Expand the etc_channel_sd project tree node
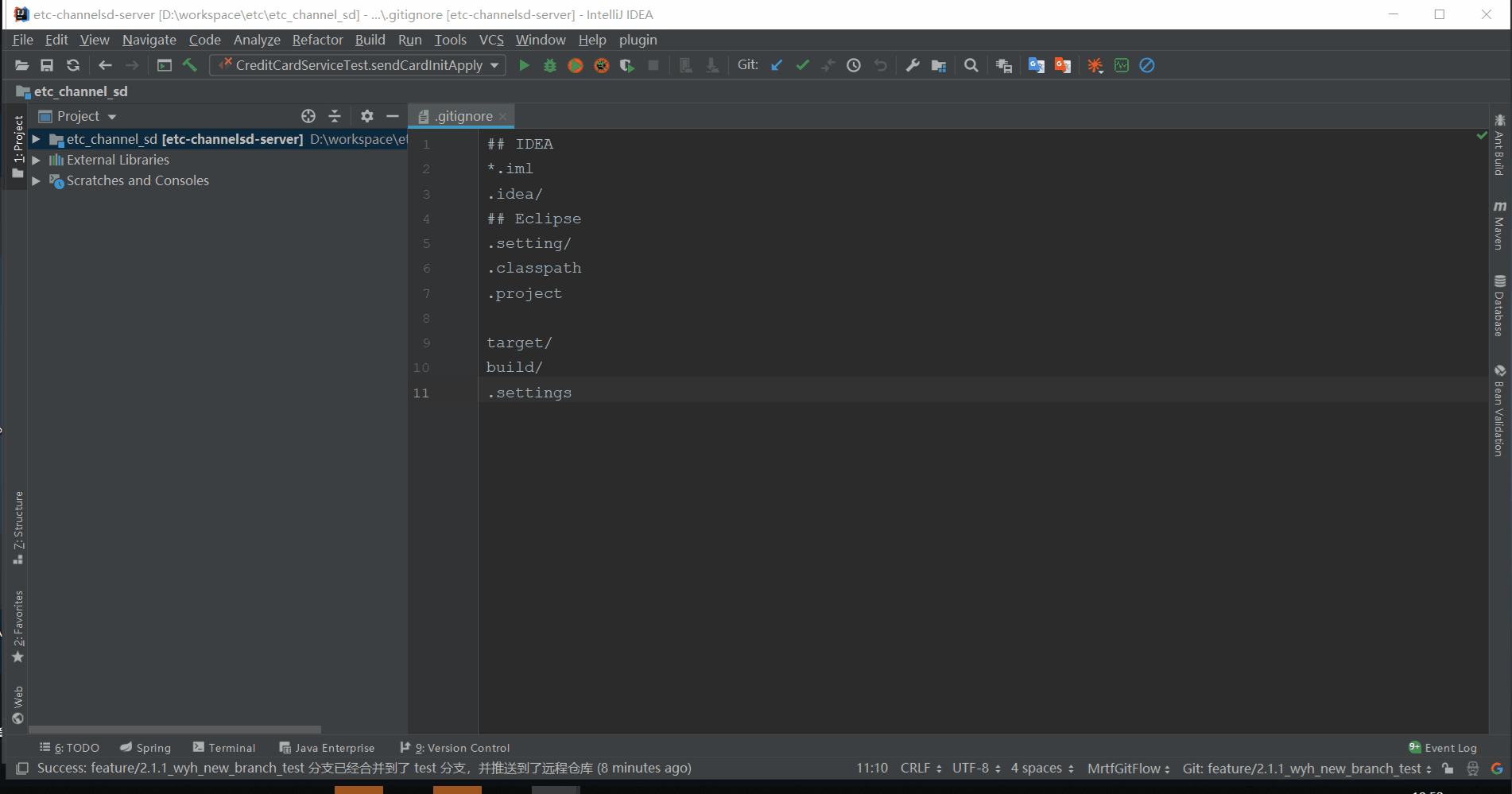 tap(35, 139)
